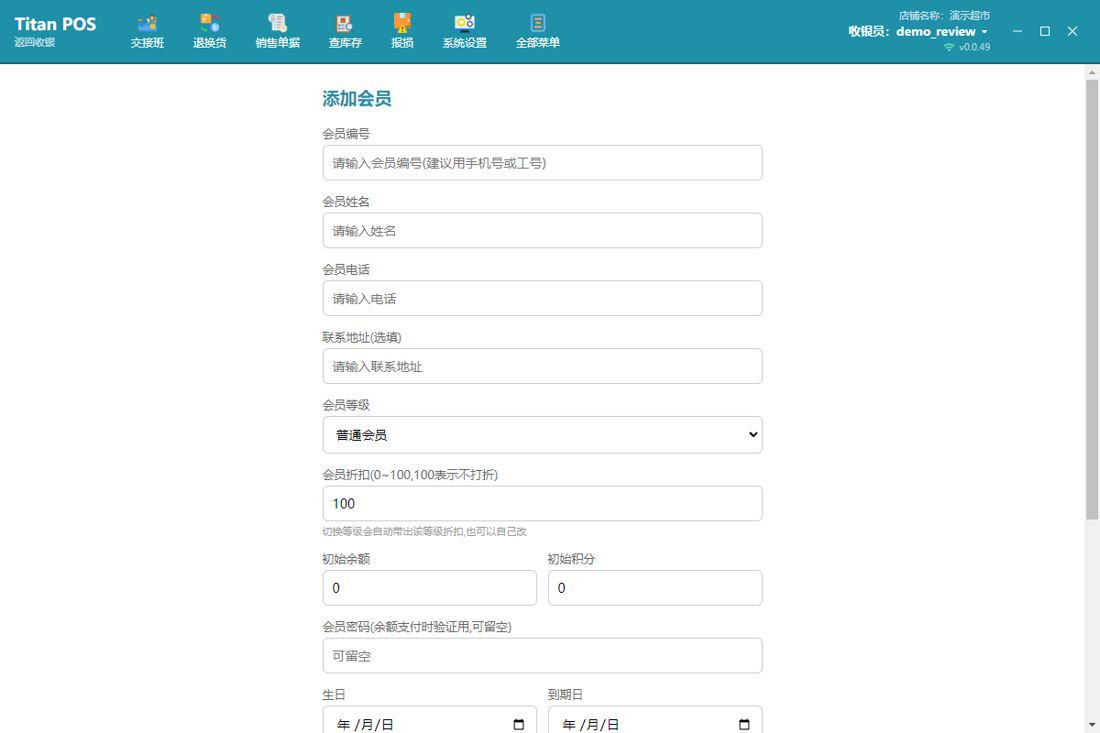Click the 初始余额 field showing 0

[x=429, y=588]
